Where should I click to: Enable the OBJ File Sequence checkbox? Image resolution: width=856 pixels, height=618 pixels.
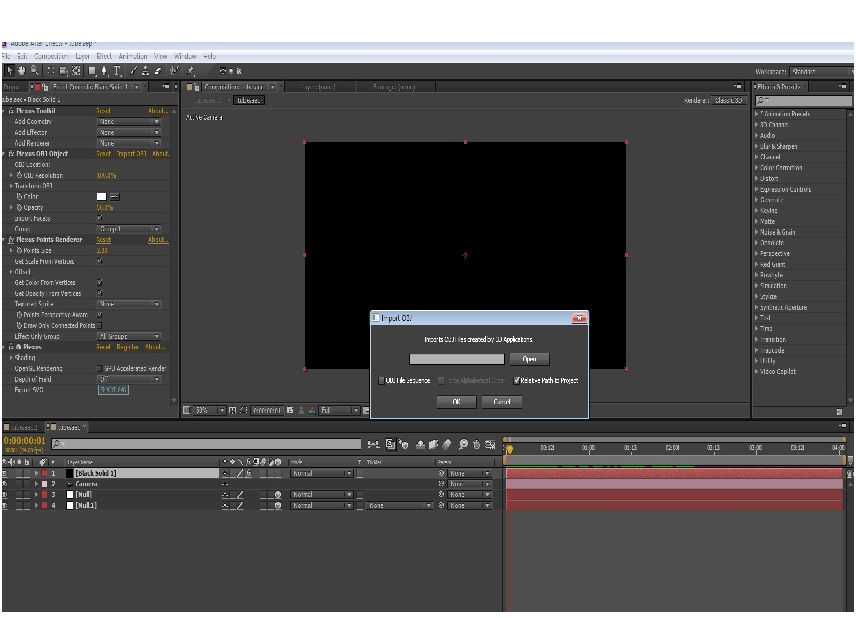point(381,381)
